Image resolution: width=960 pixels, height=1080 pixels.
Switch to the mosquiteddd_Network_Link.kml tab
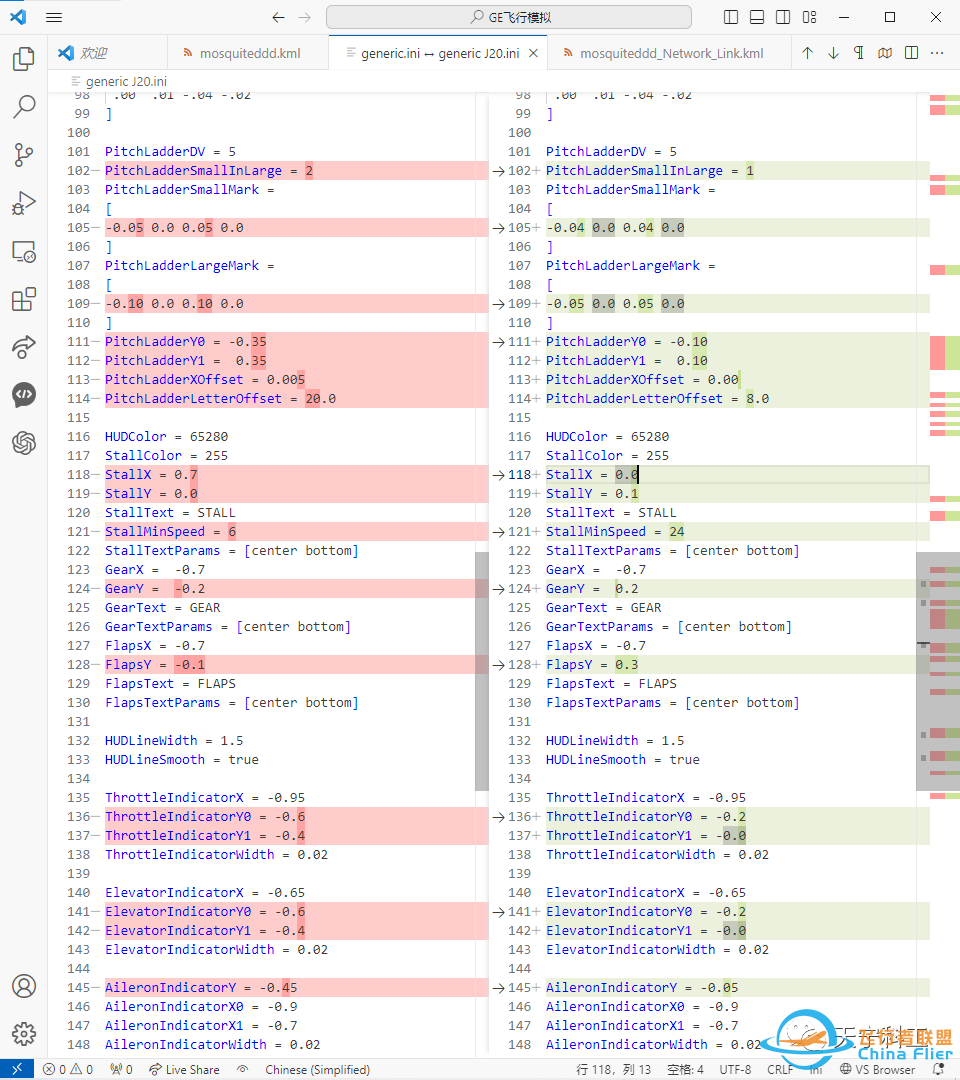pyautogui.click(x=671, y=53)
